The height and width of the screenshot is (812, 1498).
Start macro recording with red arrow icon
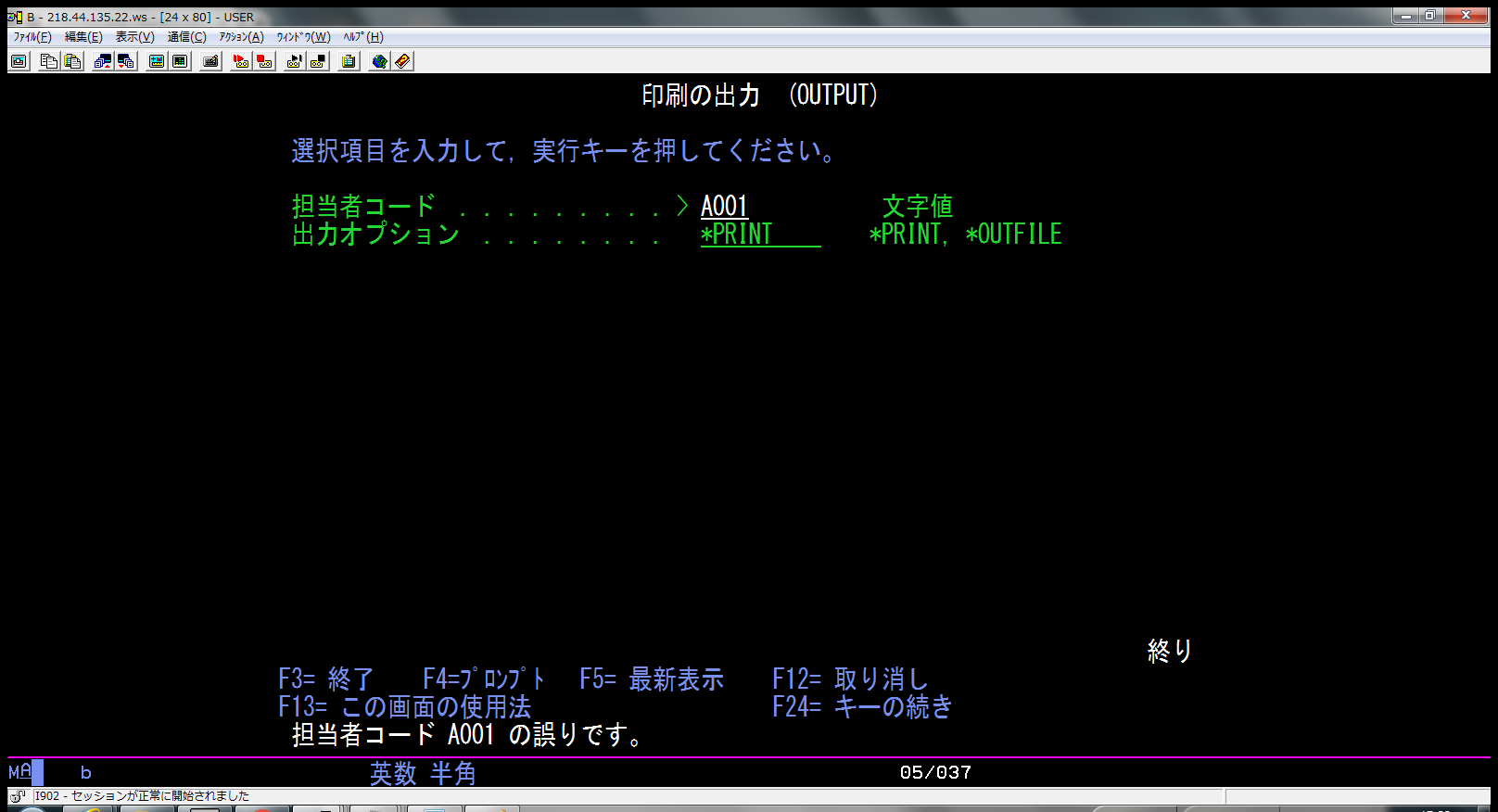click(x=241, y=61)
